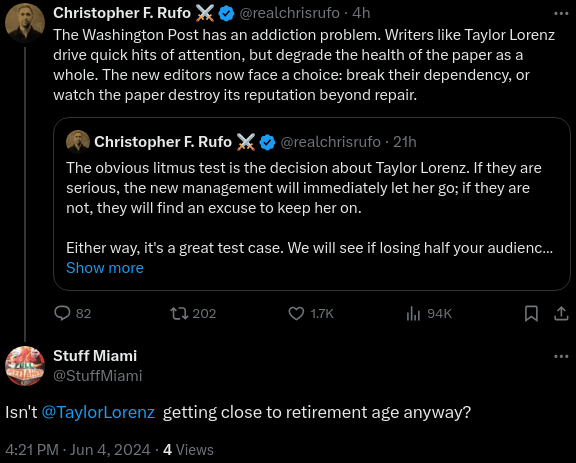Open reply on Rufo's tweet

62,313
